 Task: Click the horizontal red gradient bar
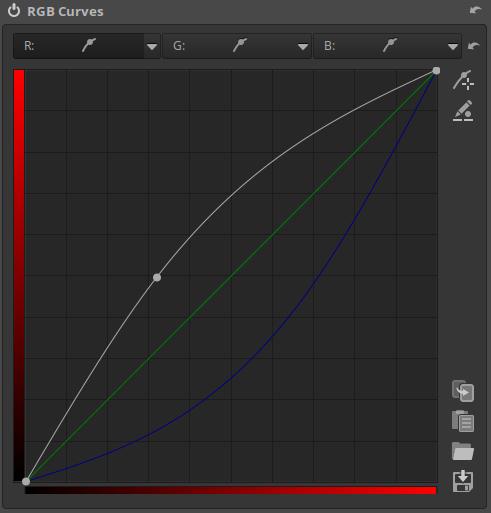(230, 490)
